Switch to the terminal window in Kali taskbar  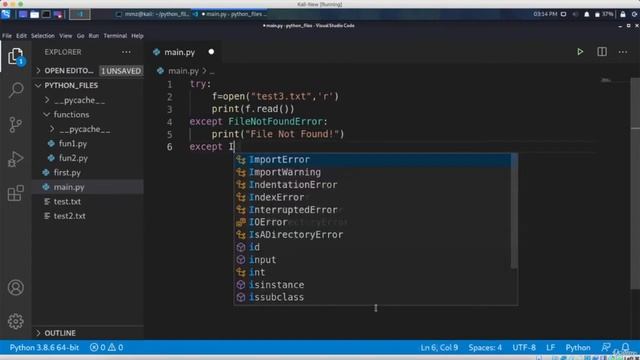pyautogui.click(x=153, y=14)
